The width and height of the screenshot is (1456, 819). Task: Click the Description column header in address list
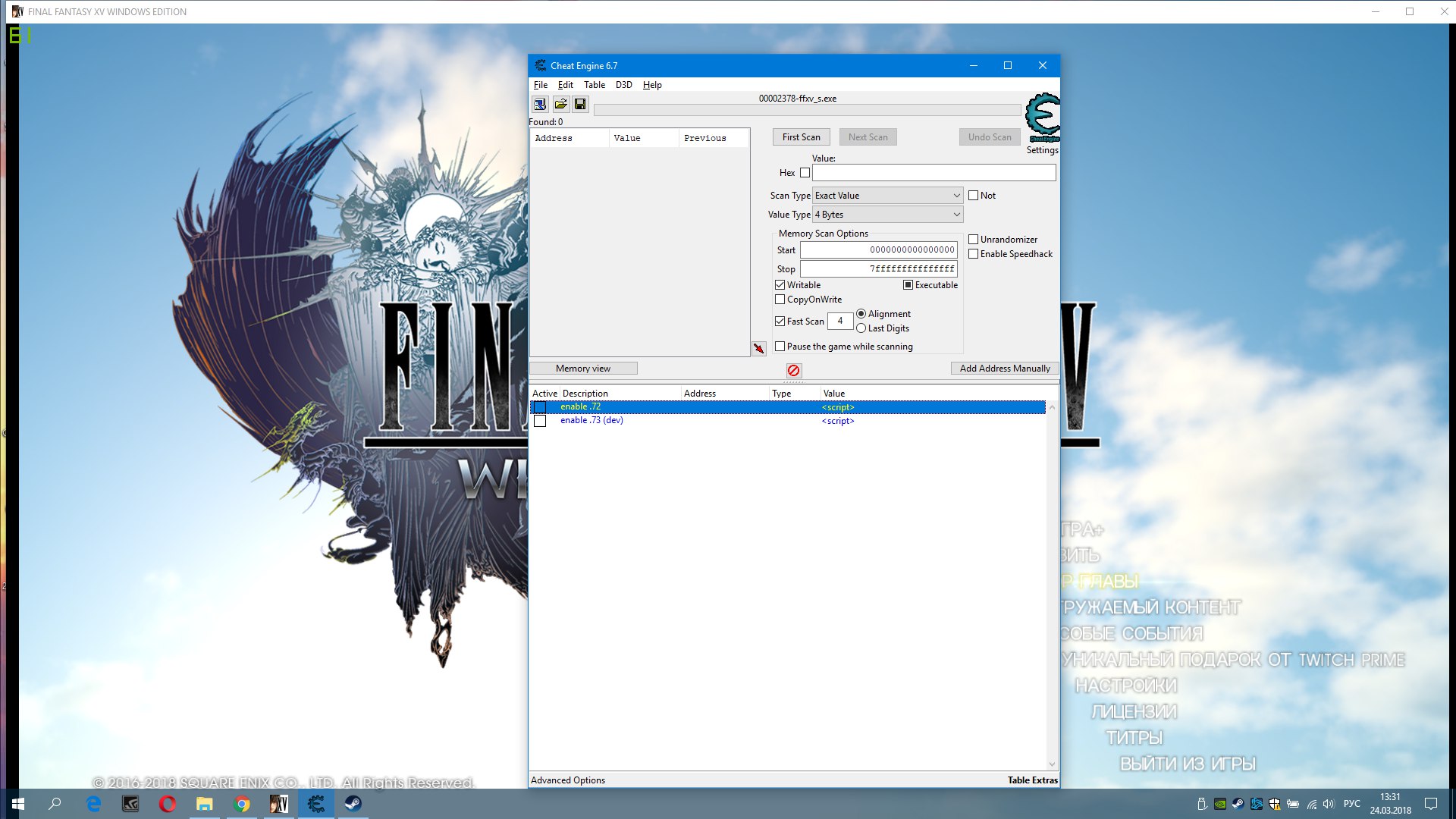coord(620,394)
